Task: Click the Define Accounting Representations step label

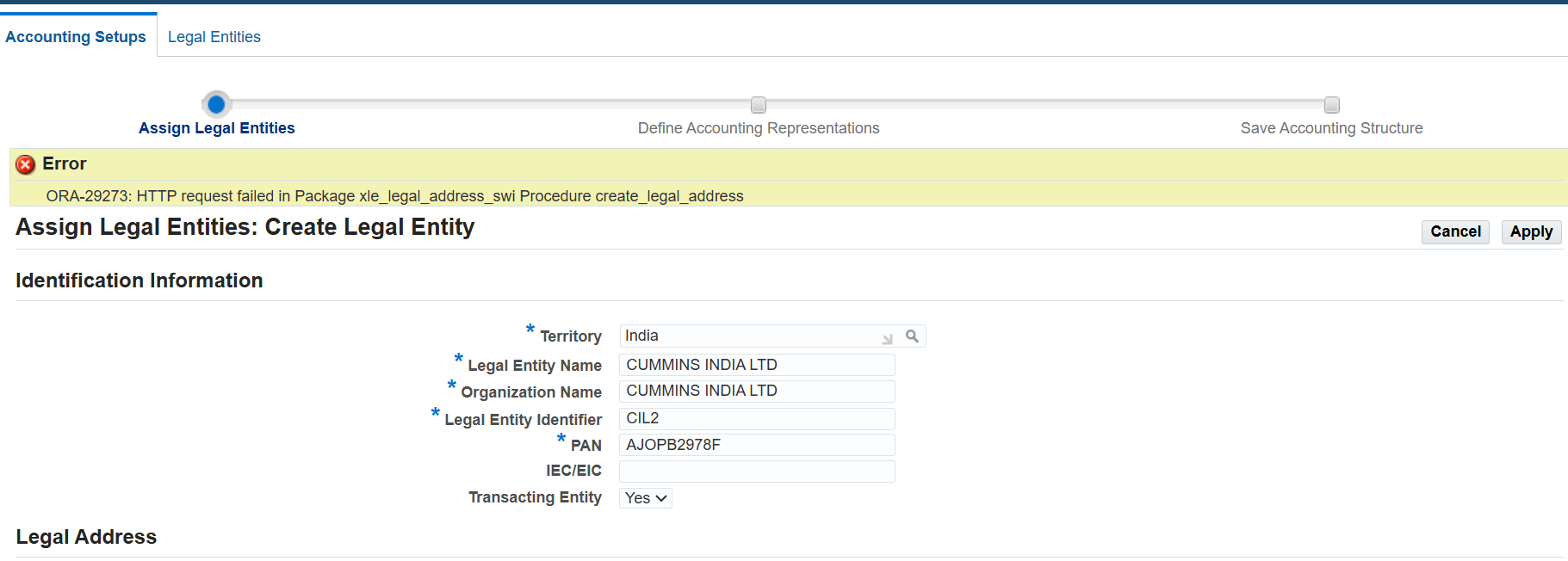Action: point(758,128)
